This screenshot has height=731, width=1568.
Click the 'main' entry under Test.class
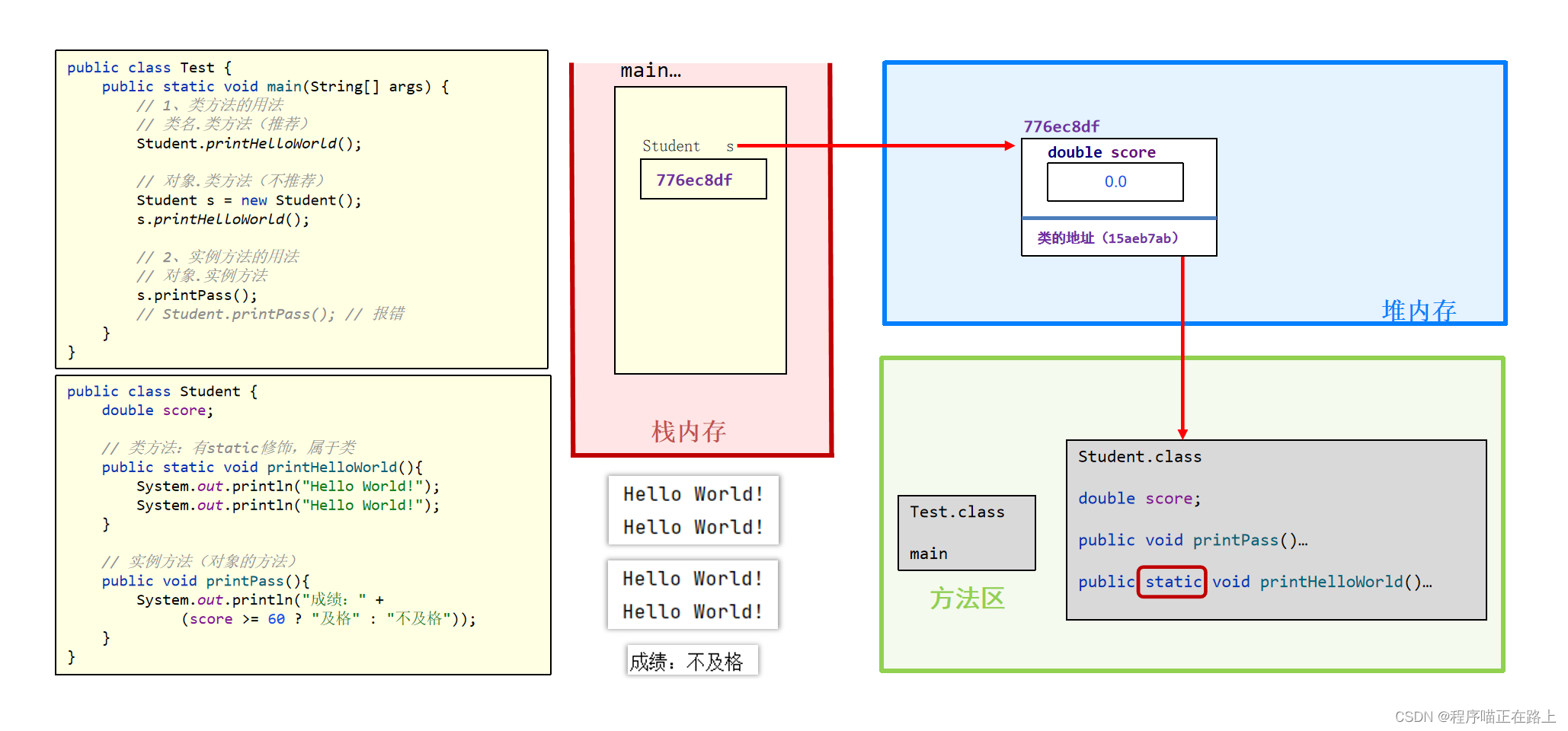(x=928, y=554)
